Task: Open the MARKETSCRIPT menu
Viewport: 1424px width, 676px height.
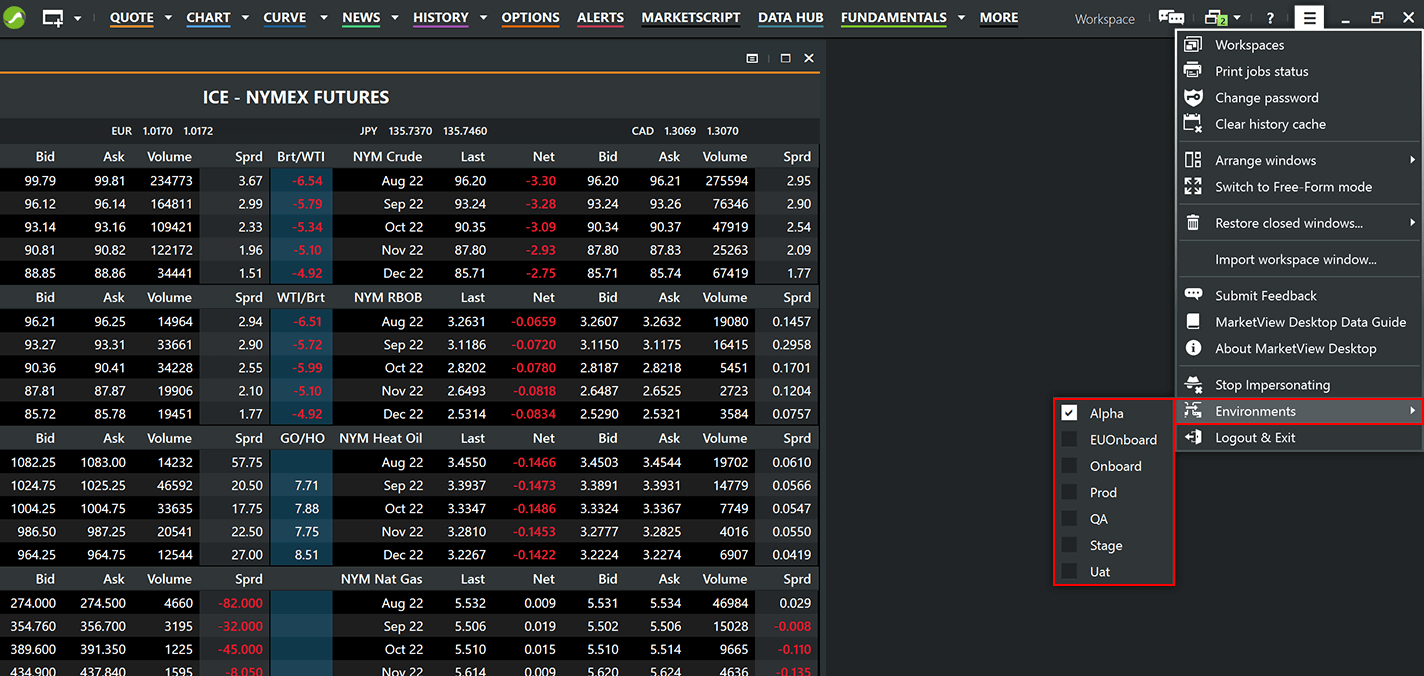Action: [x=691, y=18]
